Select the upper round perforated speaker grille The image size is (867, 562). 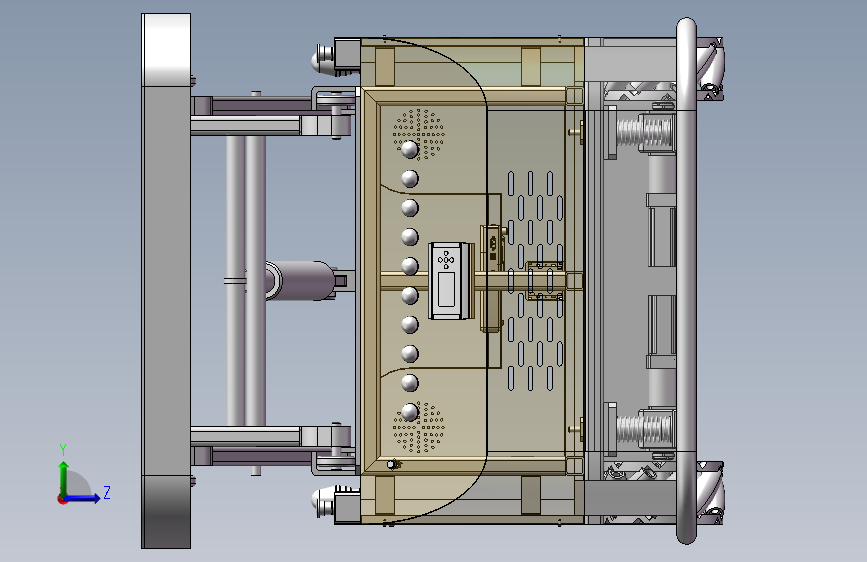point(419,134)
